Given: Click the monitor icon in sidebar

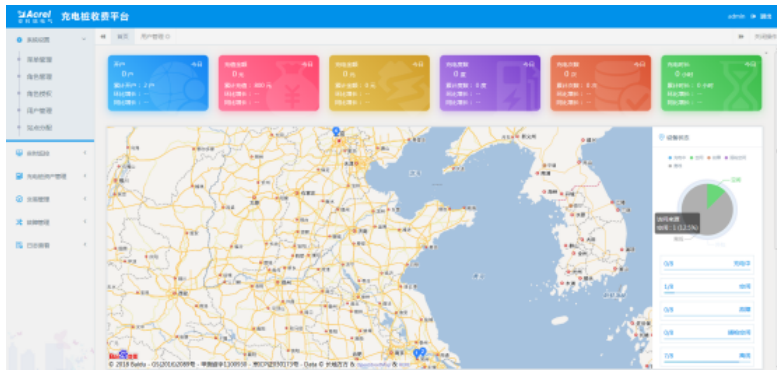Looking at the screenshot, I should point(19,154).
